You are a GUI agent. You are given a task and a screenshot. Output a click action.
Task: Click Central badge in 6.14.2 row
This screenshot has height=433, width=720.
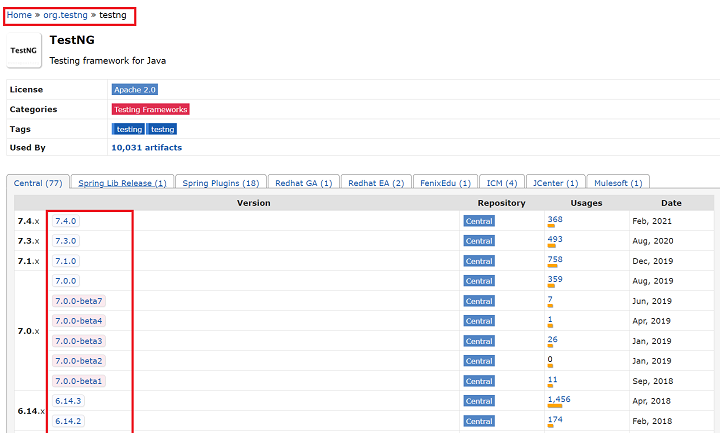479,421
